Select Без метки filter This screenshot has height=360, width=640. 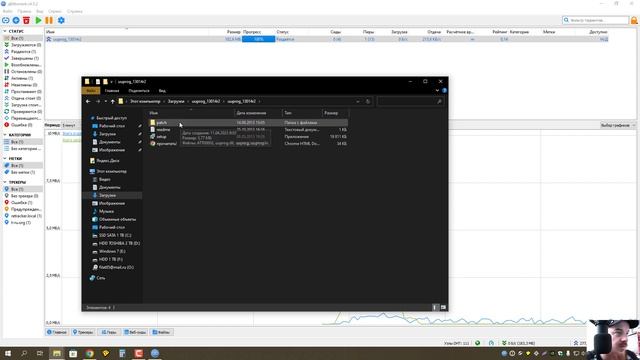(20, 172)
